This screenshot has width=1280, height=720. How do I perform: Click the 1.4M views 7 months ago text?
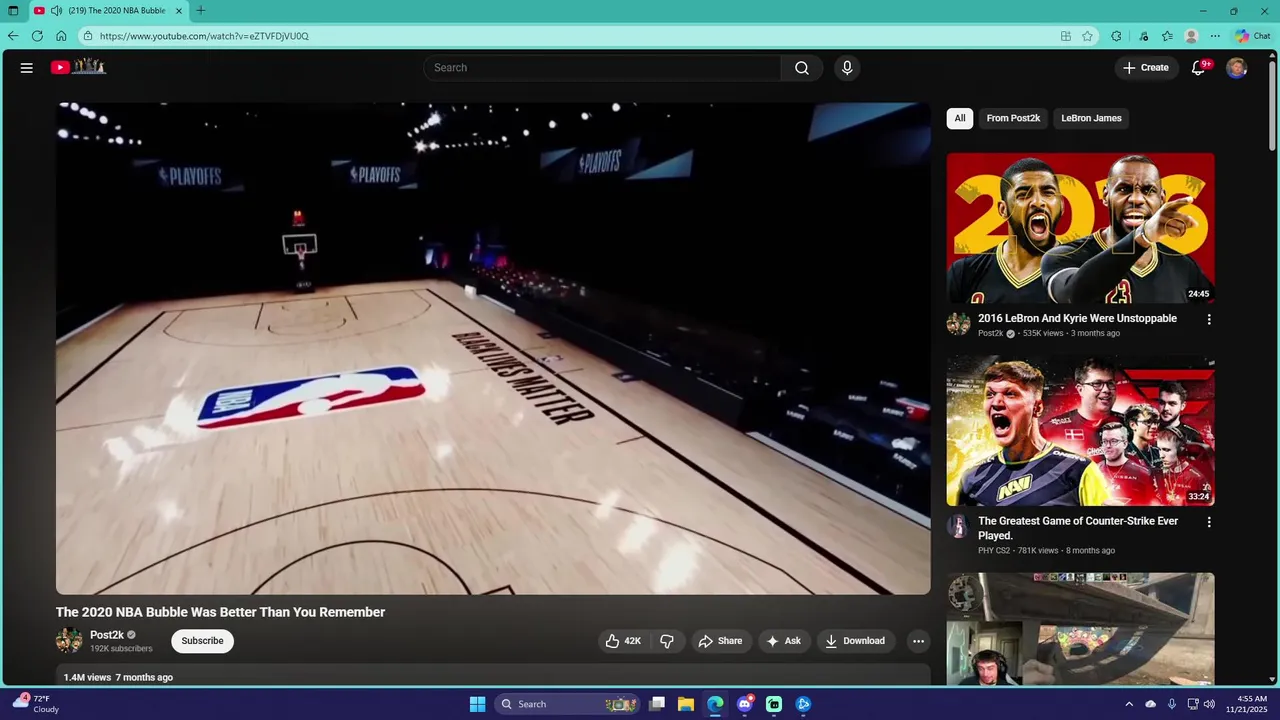(x=118, y=677)
